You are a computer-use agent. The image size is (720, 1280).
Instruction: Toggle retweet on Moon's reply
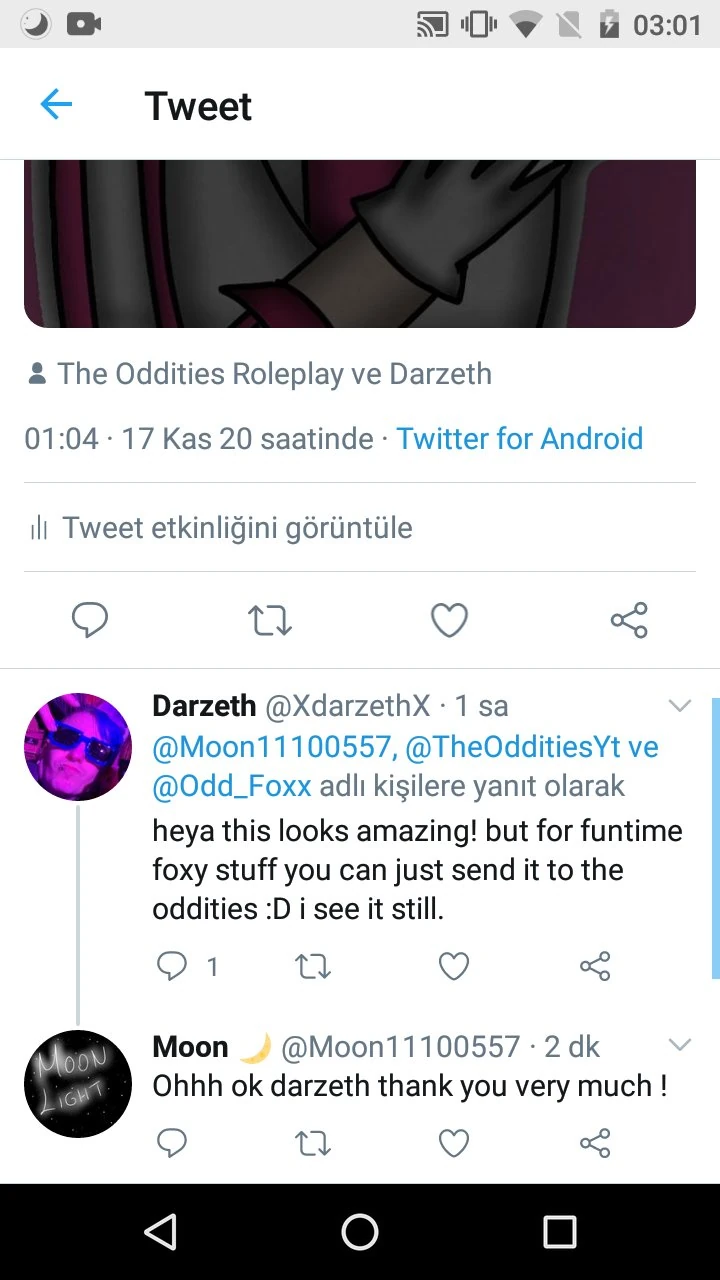pyautogui.click(x=313, y=1142)
